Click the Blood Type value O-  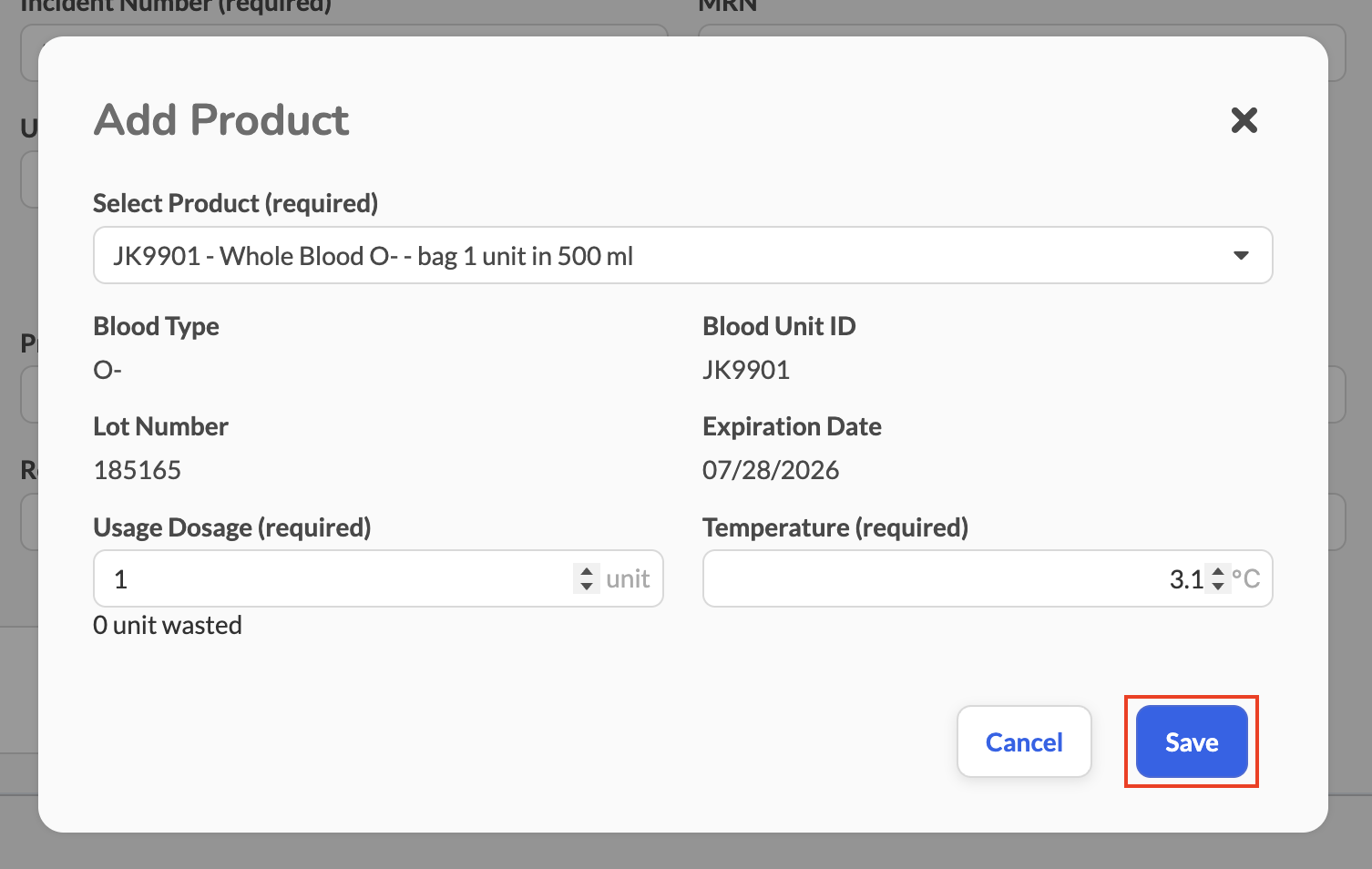coord(108,370)
